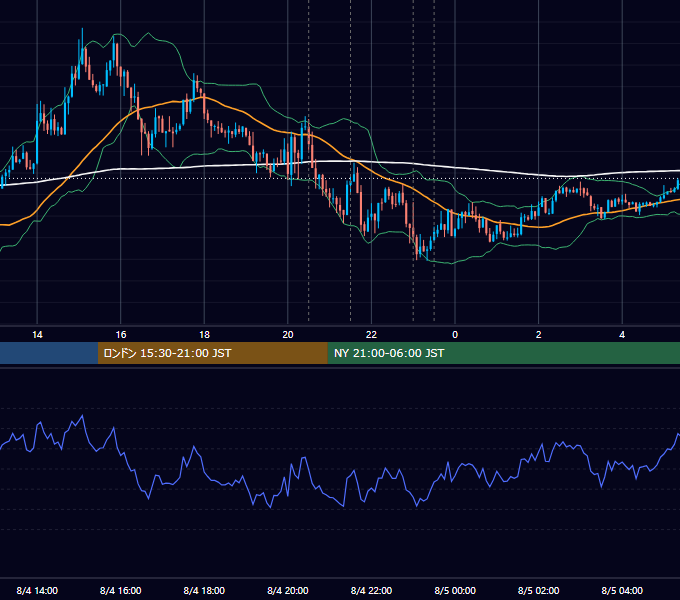Click the 8/5 00:00 time label

455,590
